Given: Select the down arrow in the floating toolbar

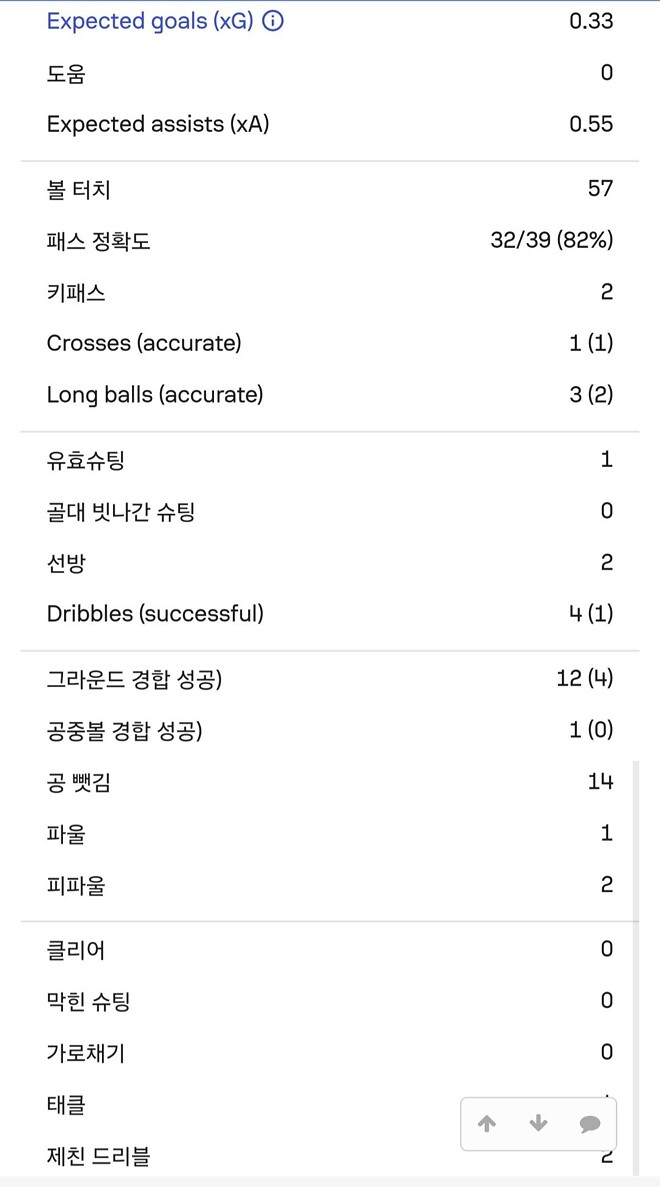Looking at the screenshot, I should coord(539,1123).
